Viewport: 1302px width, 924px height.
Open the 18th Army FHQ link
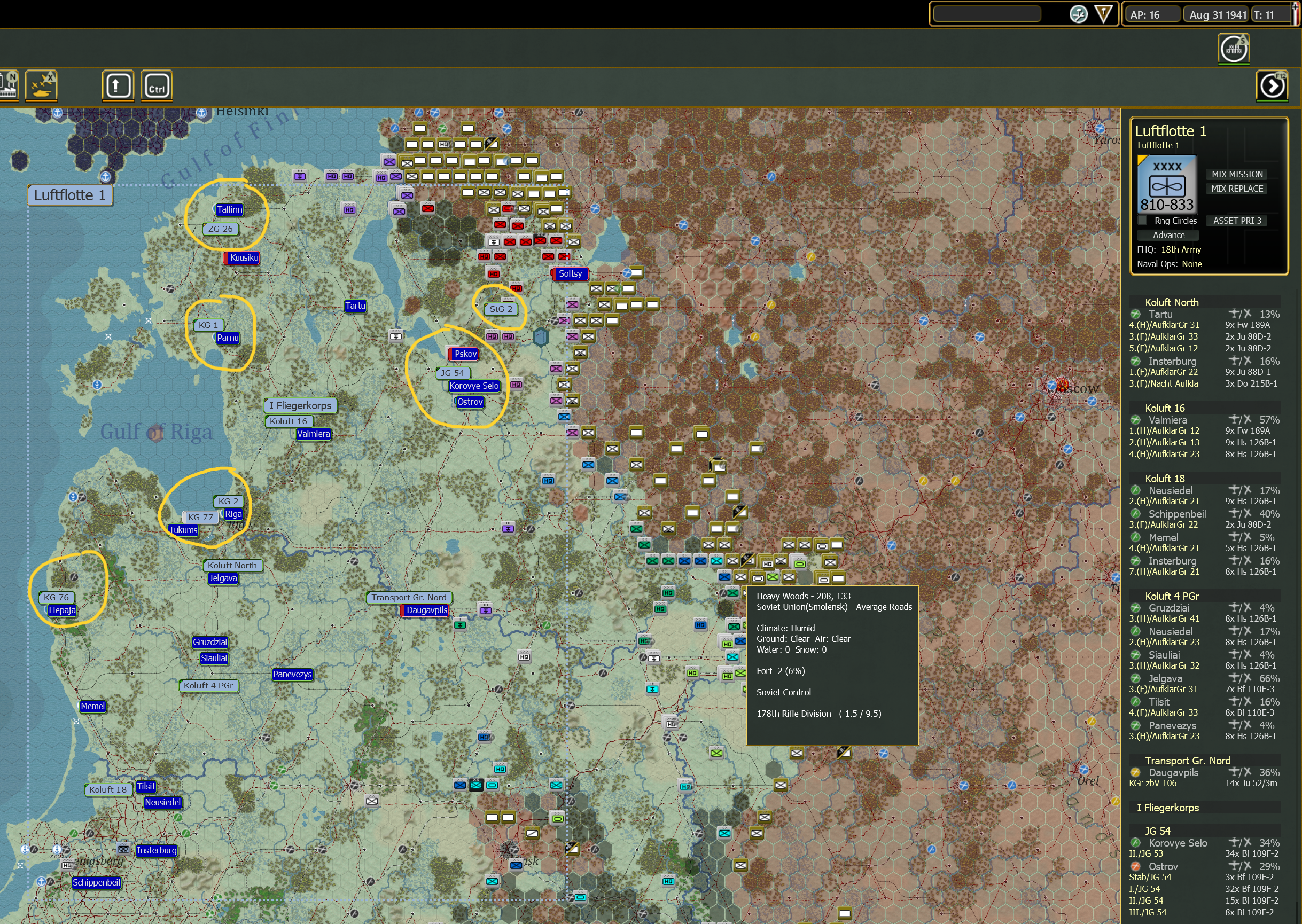point(1181,250)
